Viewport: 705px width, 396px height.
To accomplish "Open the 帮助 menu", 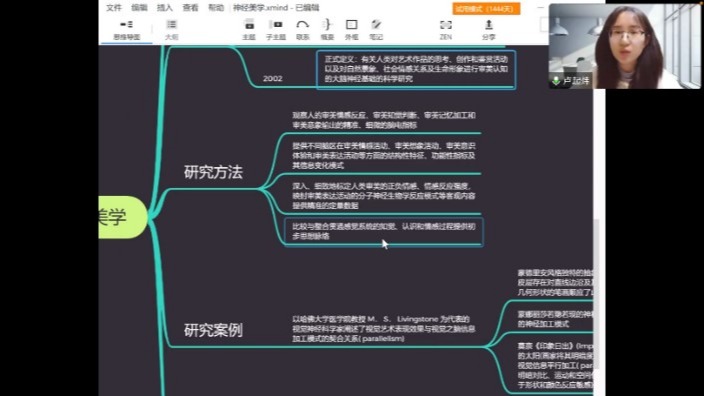I will 216,8.
